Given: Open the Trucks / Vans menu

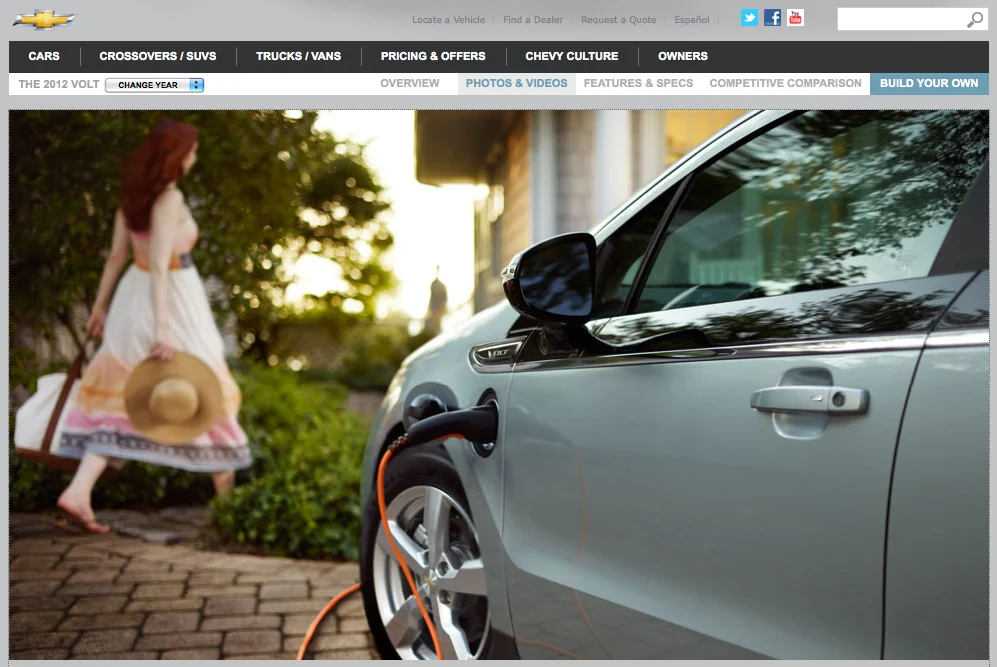Looking at the screenshot, I should coord(298,56).
